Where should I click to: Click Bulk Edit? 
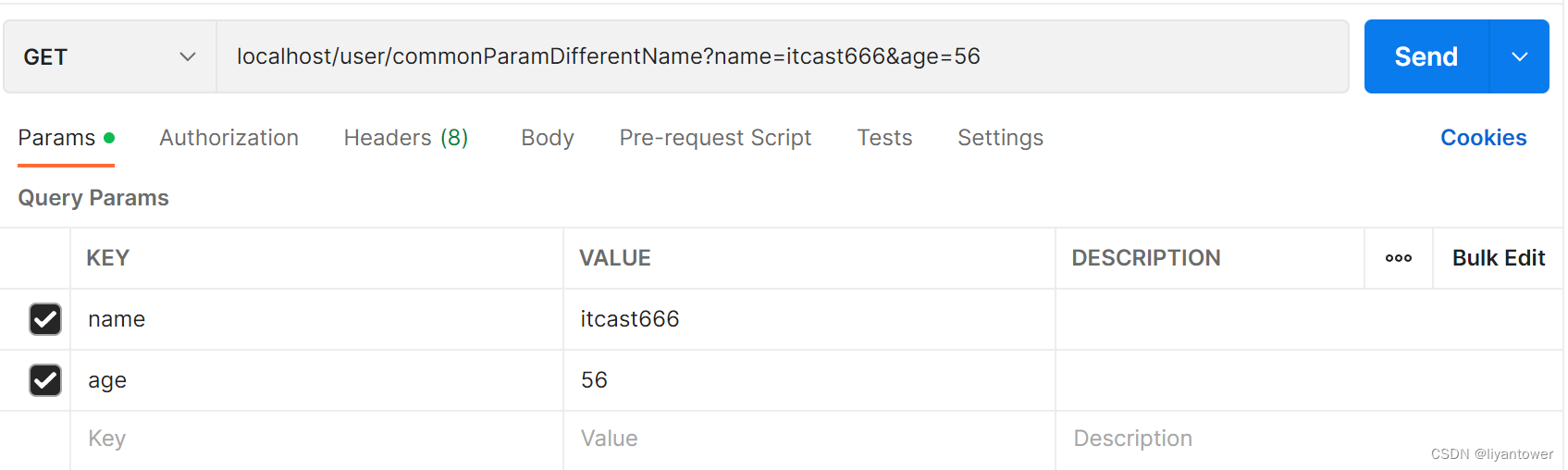click(x=1499, y=258)
